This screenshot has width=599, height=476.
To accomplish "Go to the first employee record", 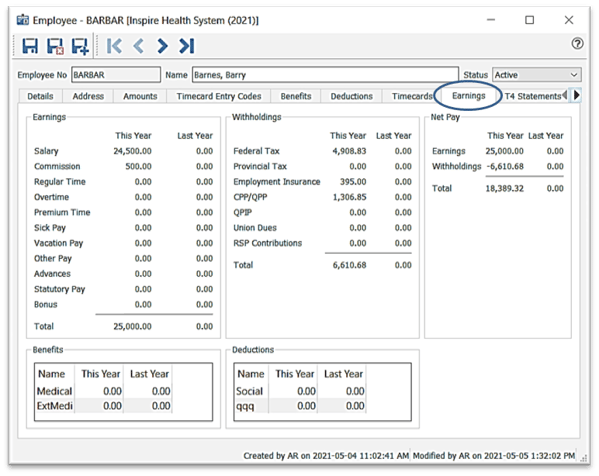I will coord(114,46).
